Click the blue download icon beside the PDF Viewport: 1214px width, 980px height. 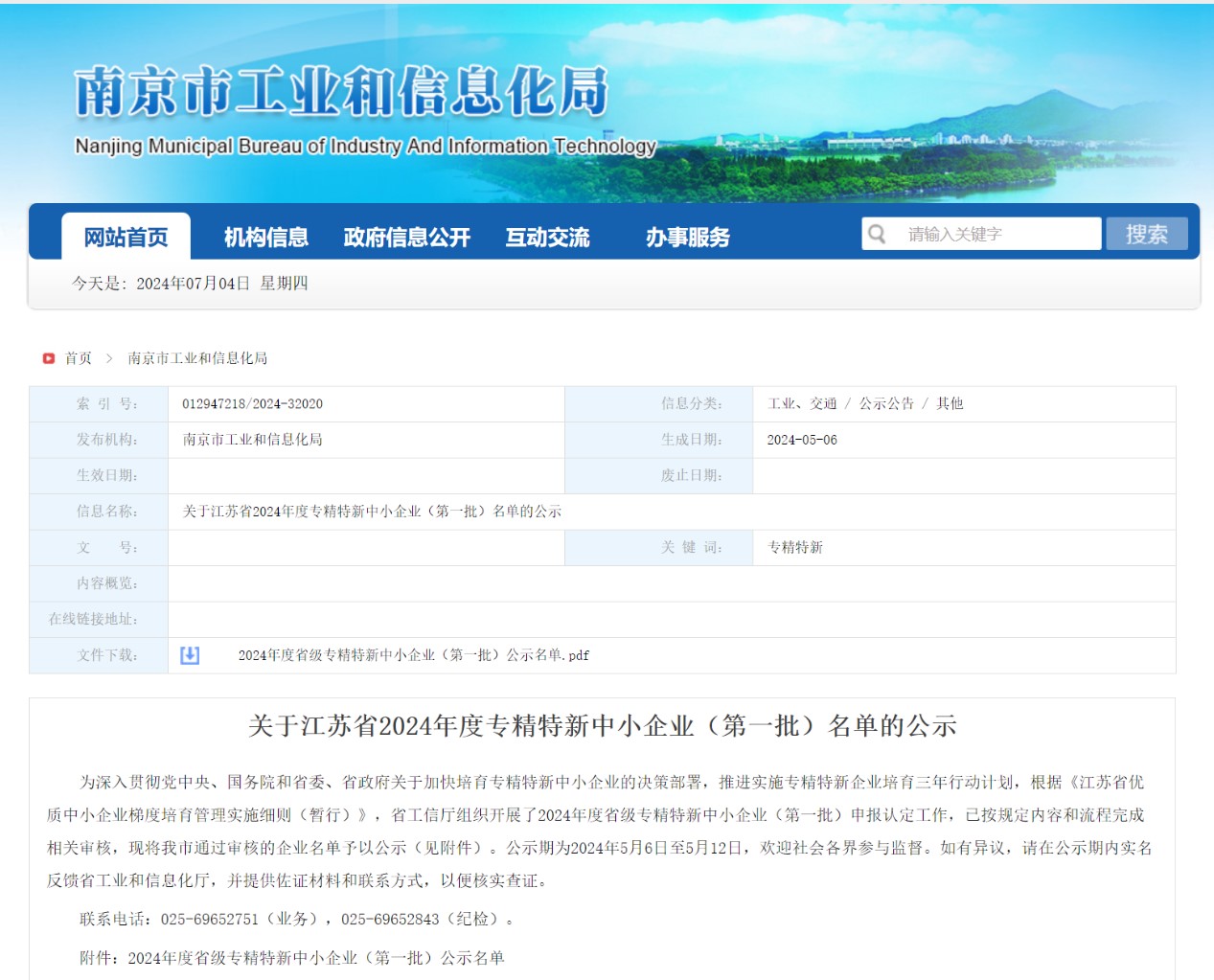190,655
